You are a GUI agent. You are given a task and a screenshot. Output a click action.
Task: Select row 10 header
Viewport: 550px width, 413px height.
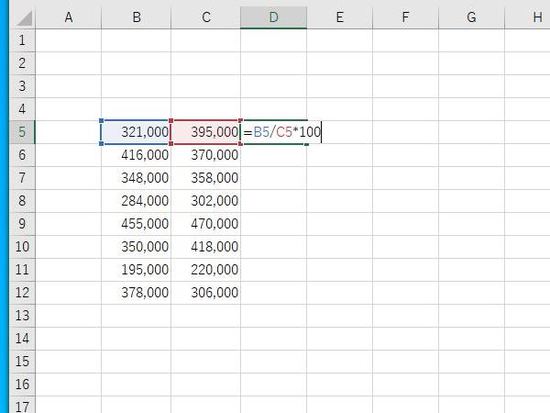pyautogui.click(x=22, y=246)
